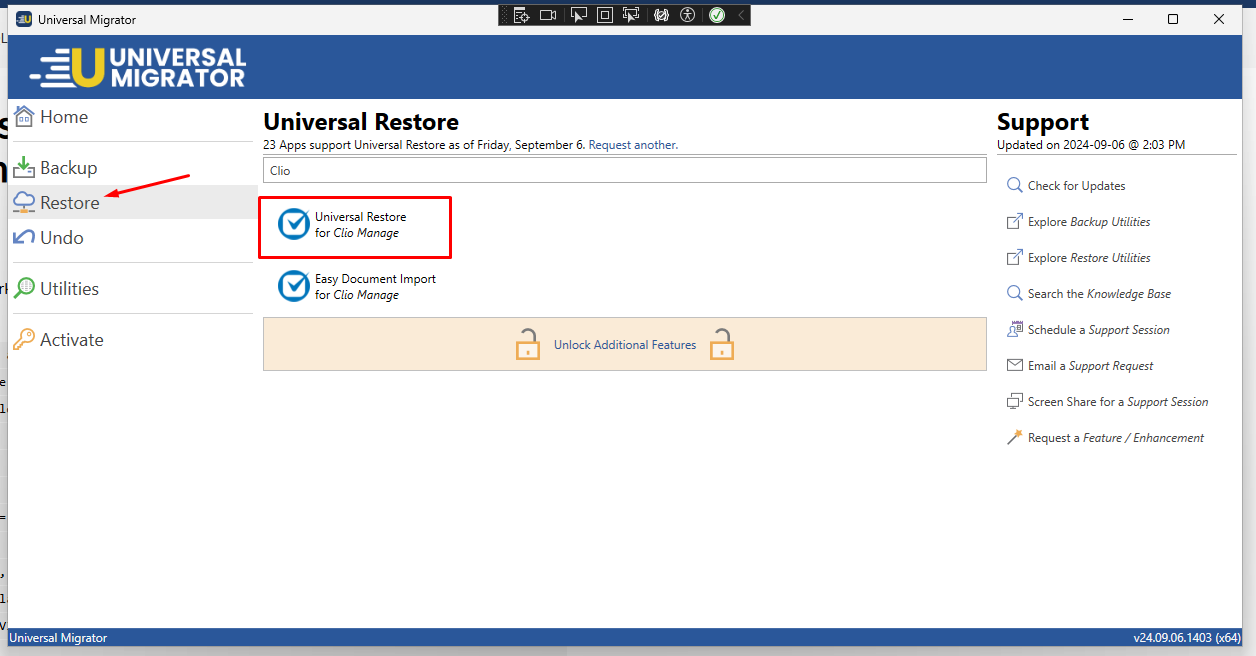Click the video camera icon in debug toolbar

(x=548, y=15)
